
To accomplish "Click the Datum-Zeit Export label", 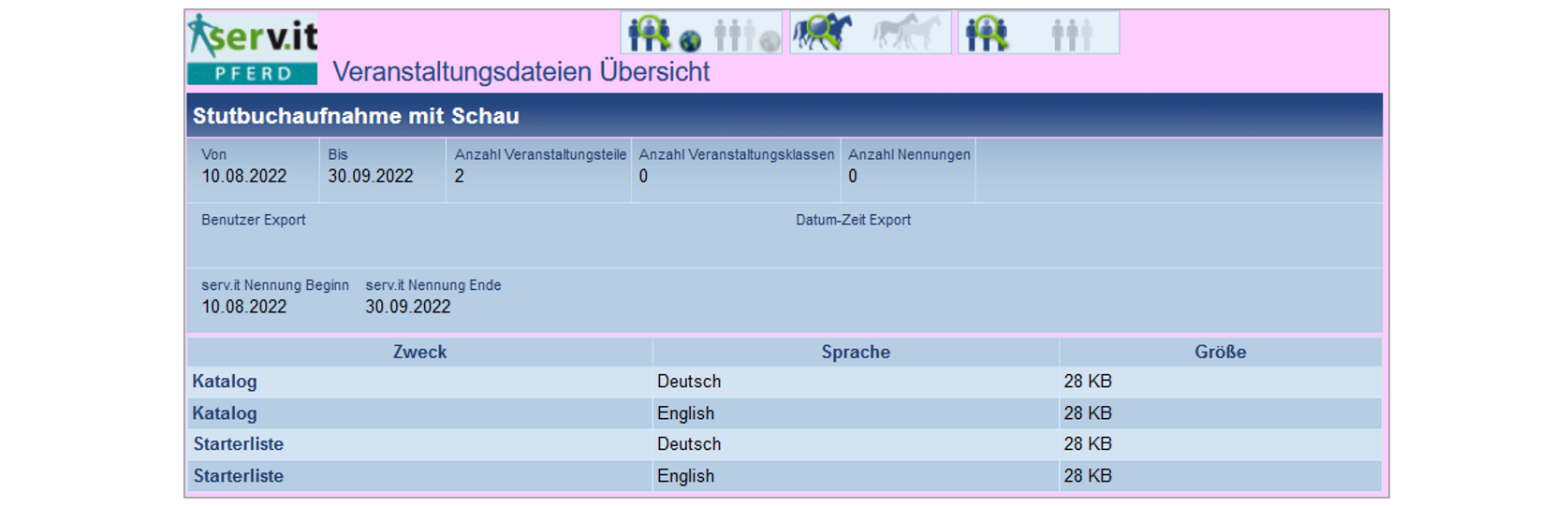I will tap(854, 220).
